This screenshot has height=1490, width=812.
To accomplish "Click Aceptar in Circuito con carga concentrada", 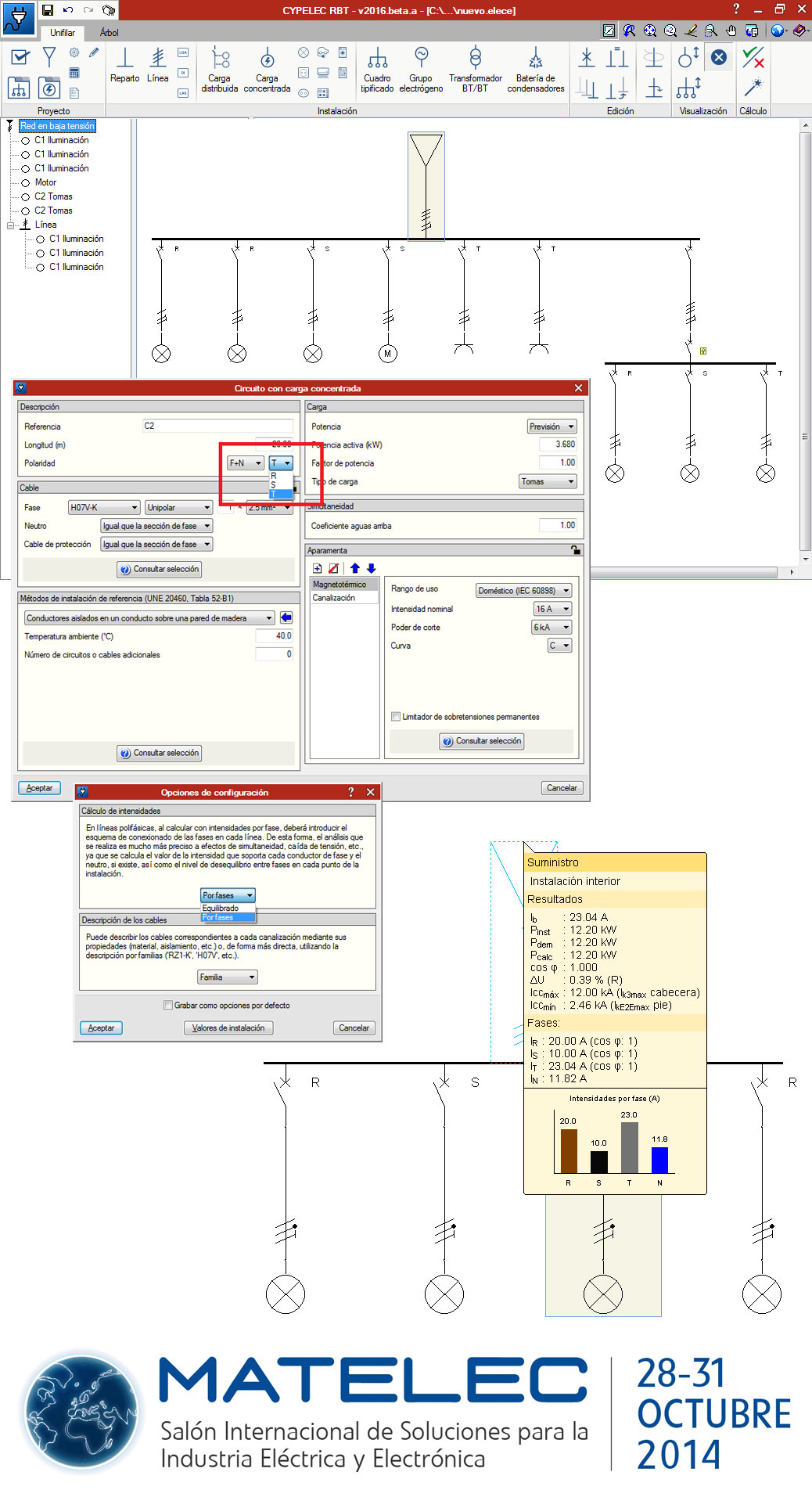I will (x=39, y=788).
